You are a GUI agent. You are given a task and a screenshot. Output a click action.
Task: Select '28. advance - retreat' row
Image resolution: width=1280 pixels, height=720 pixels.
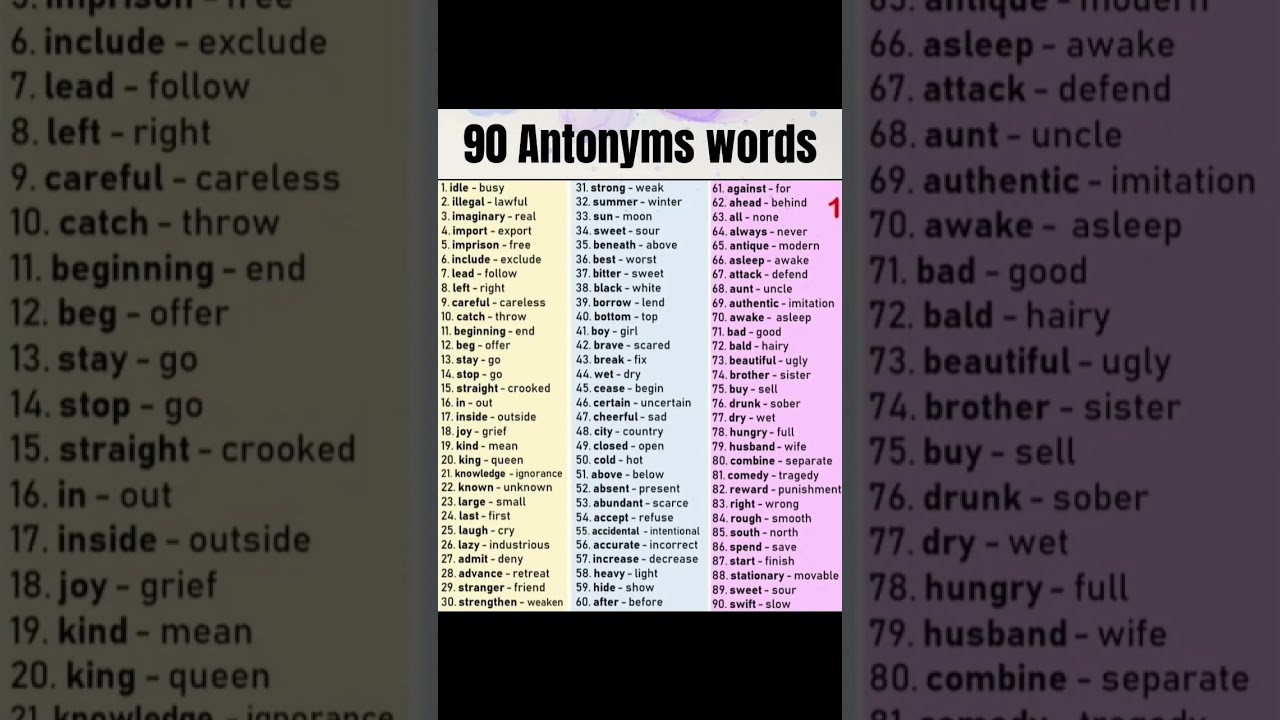495,574
